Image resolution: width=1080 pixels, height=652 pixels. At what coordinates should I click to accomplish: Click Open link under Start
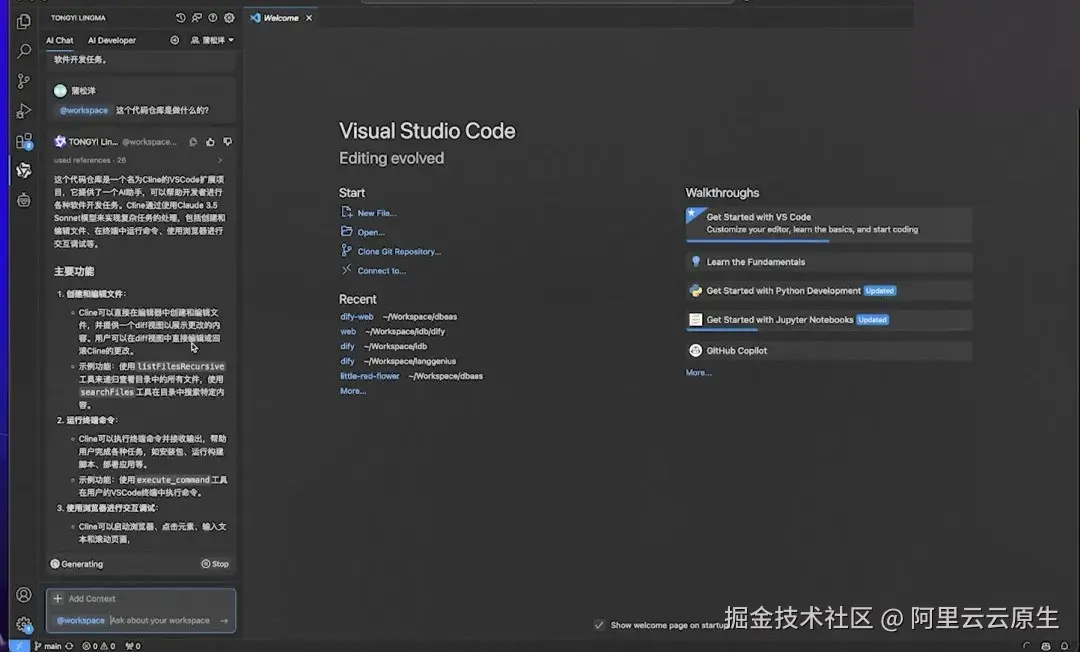point(371,232)
